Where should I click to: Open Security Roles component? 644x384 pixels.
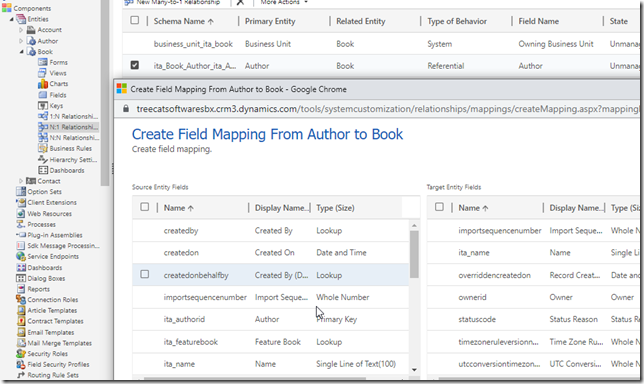click(42, 354)
